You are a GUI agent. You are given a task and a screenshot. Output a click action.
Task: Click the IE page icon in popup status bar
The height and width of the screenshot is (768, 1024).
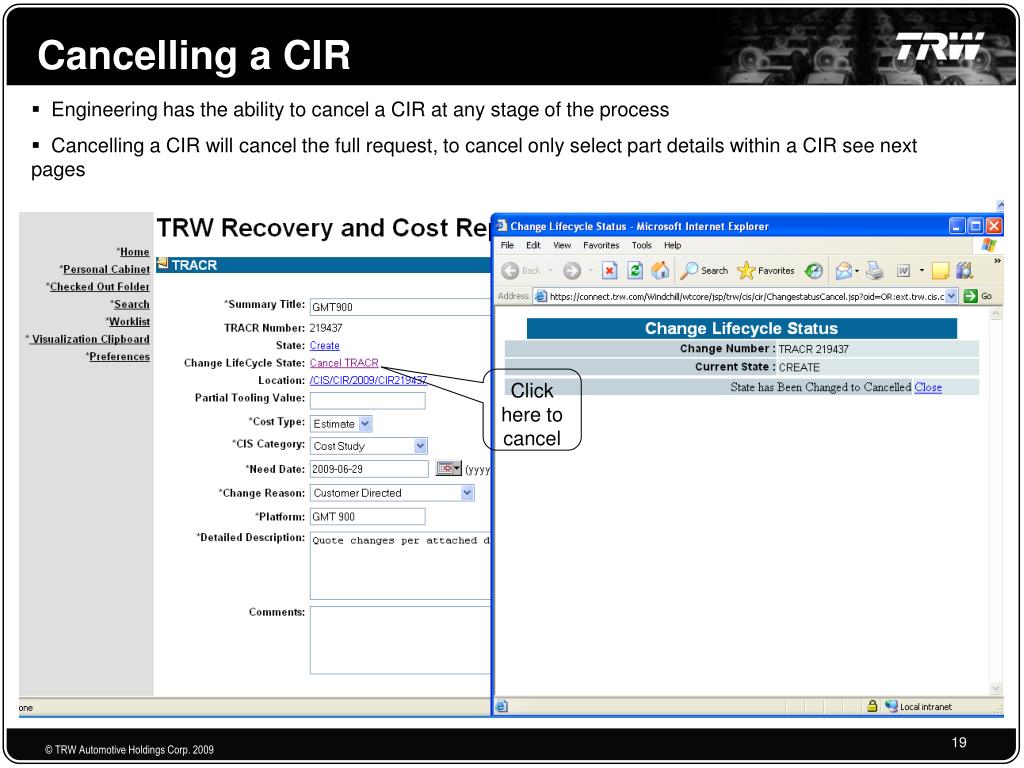[502, 706]
